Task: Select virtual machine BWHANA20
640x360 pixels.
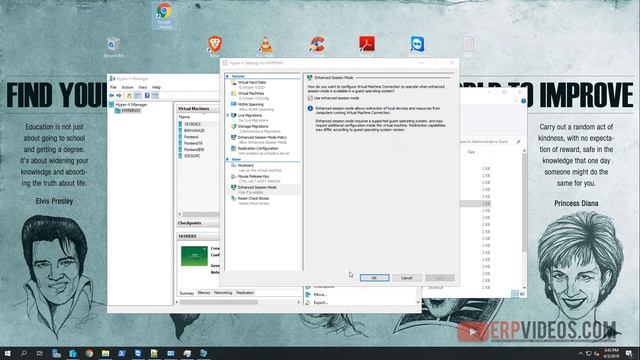Action: 194,131
